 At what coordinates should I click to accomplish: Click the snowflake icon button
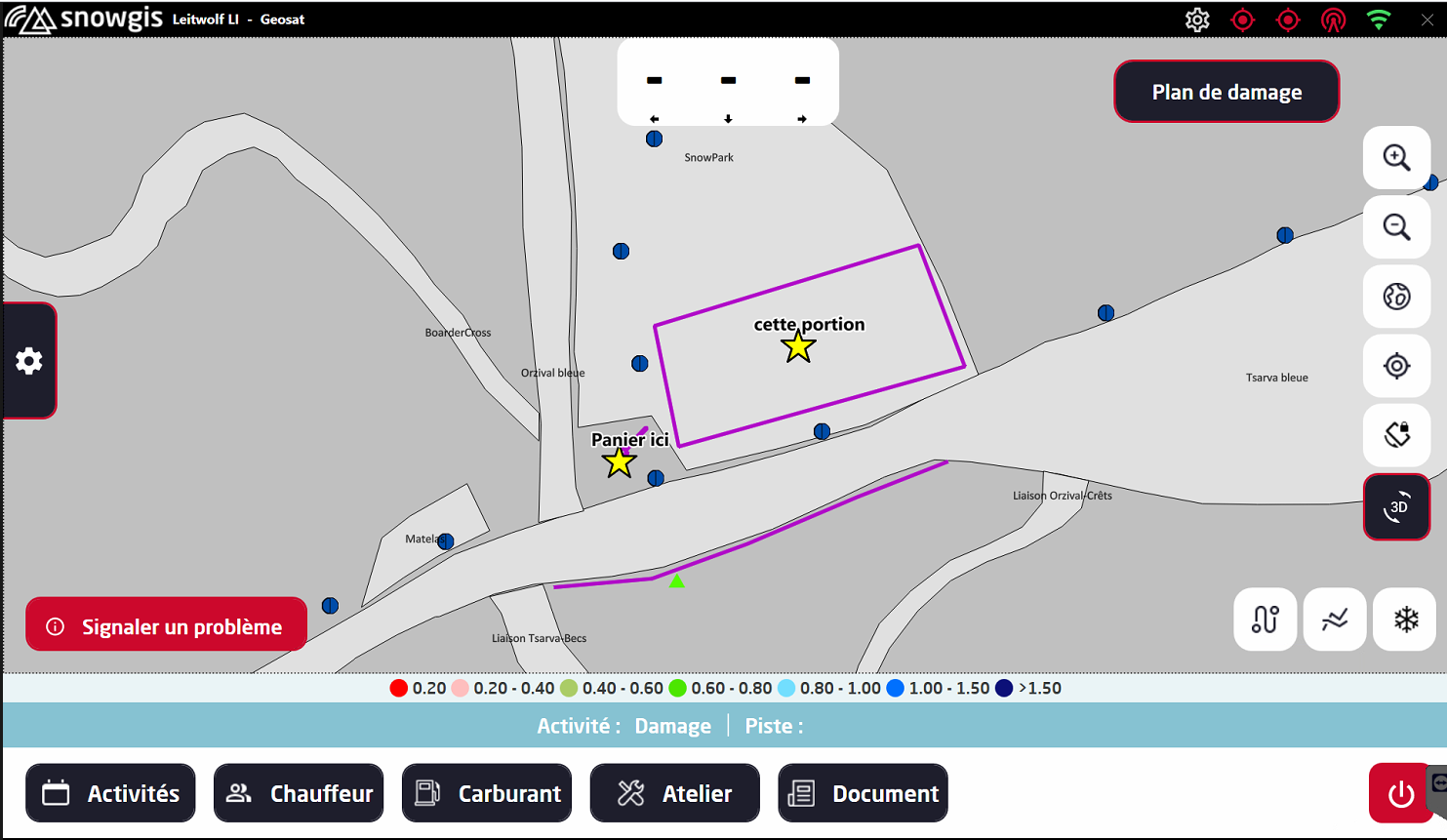pos(1405,620)
